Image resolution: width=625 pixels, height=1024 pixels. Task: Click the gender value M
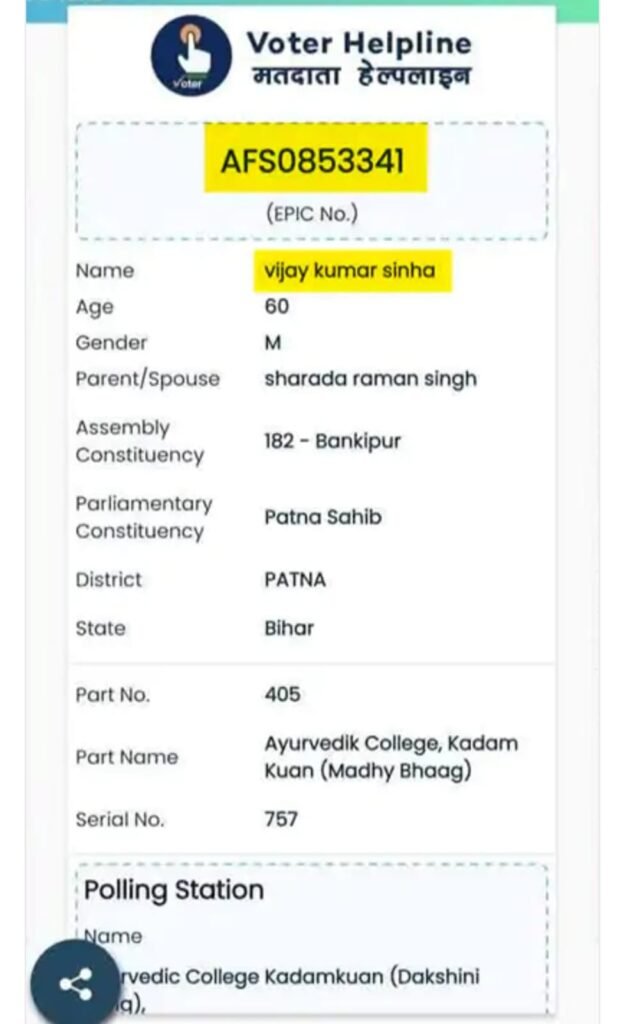click(273, 342)
